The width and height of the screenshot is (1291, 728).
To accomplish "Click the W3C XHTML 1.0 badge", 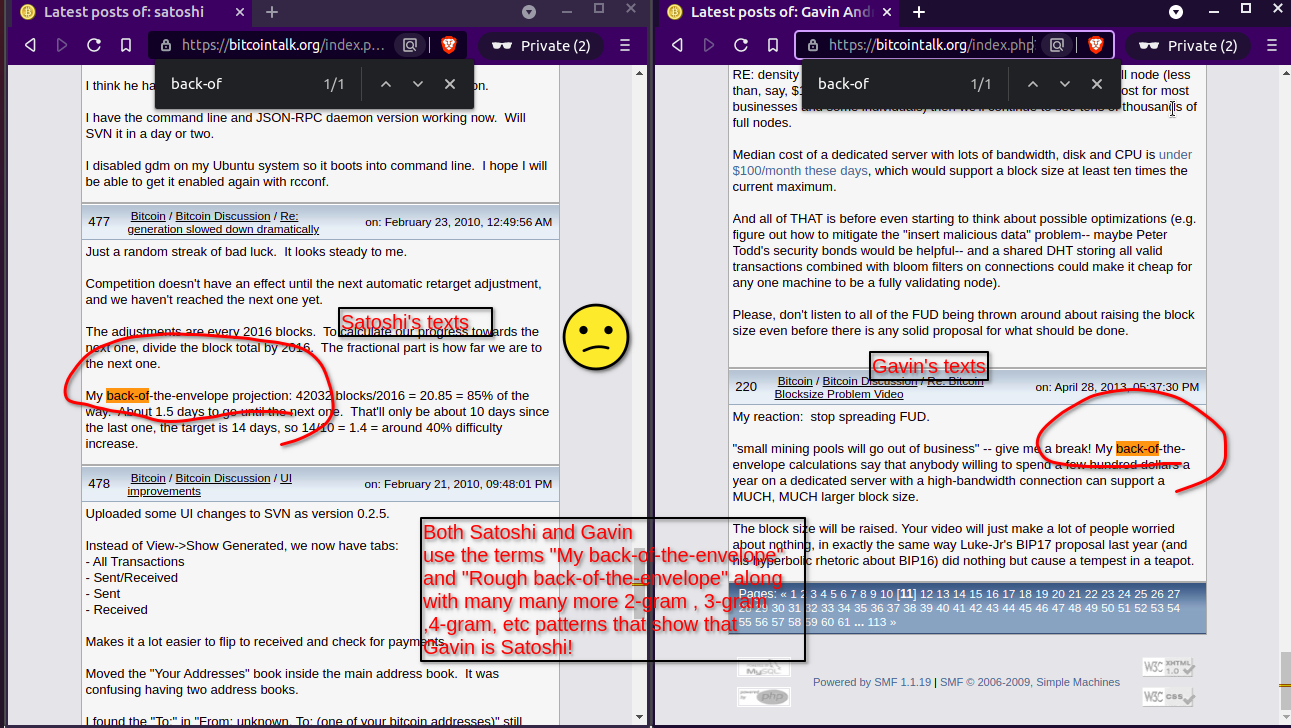I will [x=1168, y=667].
